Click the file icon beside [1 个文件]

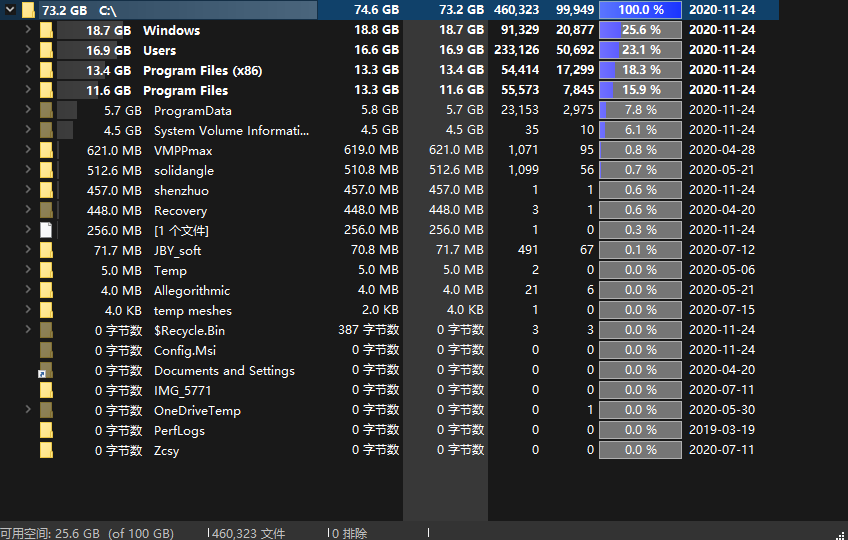click(x=46, y=230)
